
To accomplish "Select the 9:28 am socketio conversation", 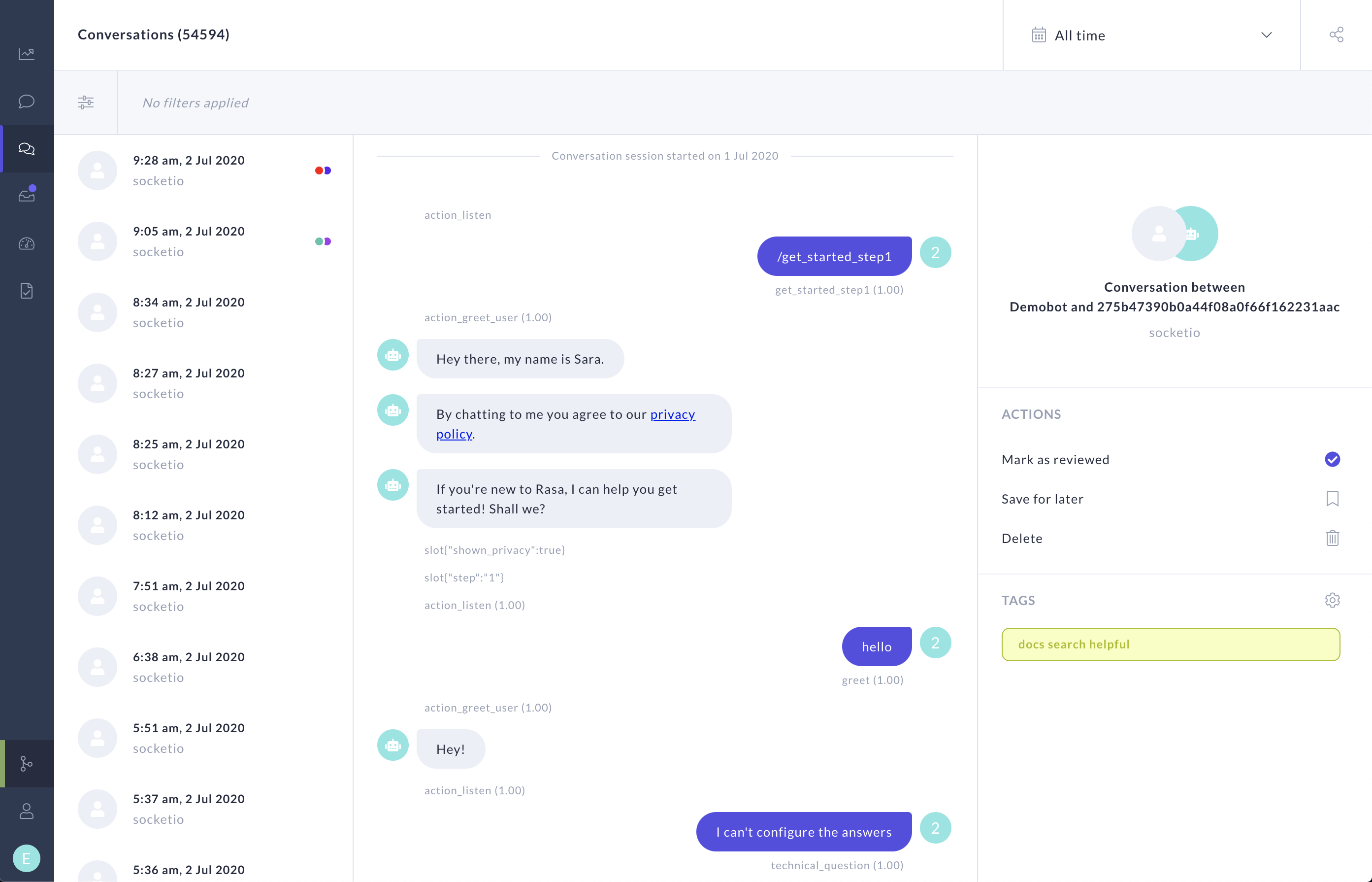I will (x=189, y=170).
